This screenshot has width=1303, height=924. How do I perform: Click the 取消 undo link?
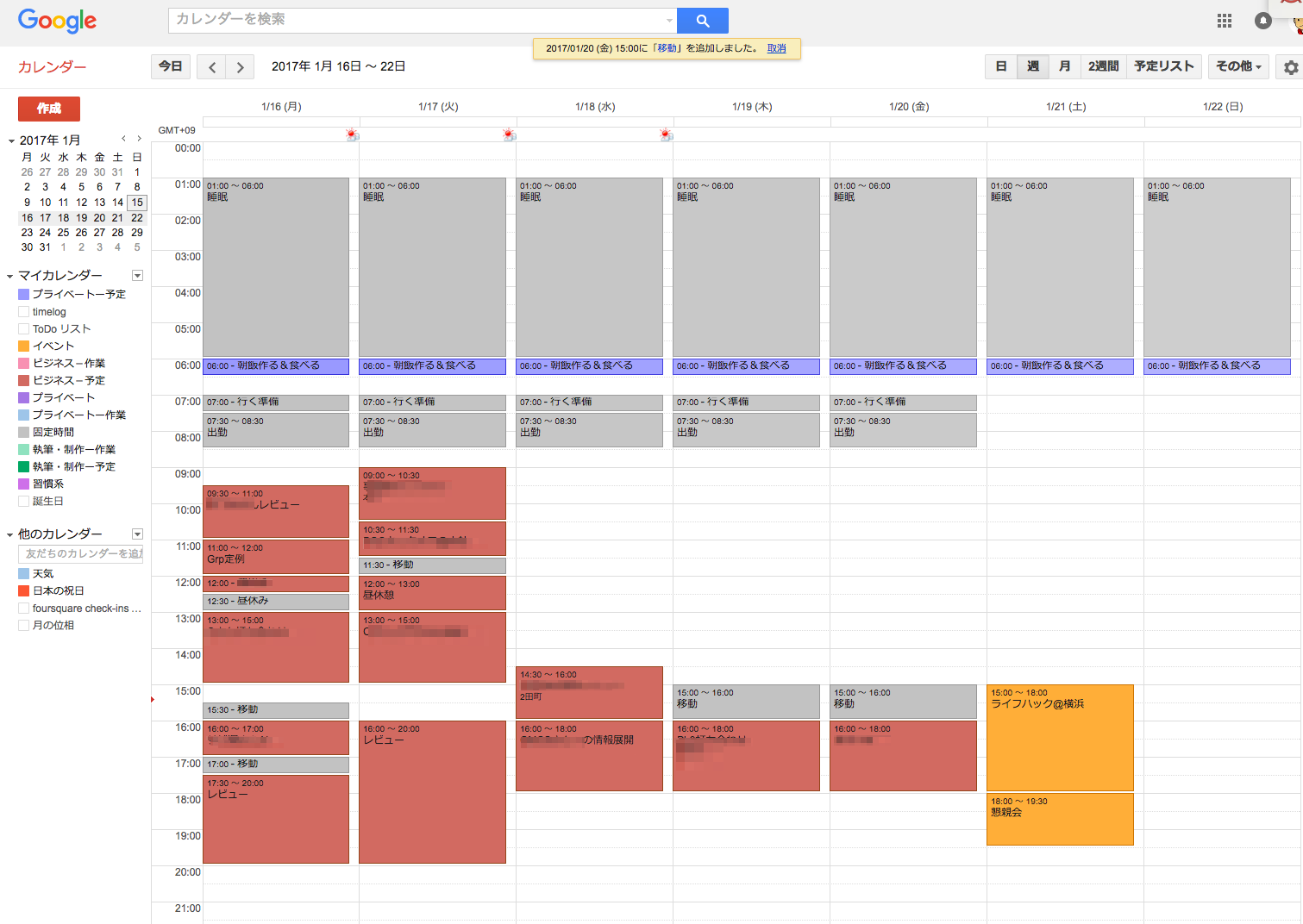776,49
